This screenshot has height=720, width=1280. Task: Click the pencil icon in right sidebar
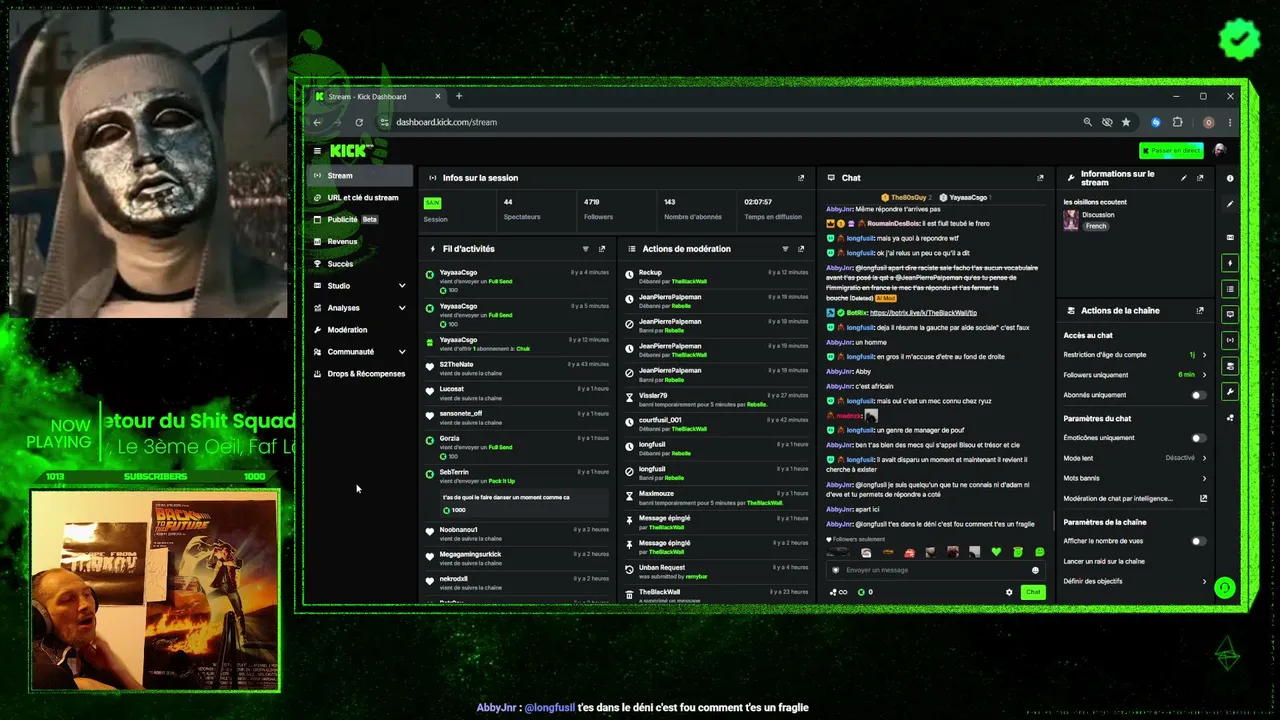coord(1230,204)
